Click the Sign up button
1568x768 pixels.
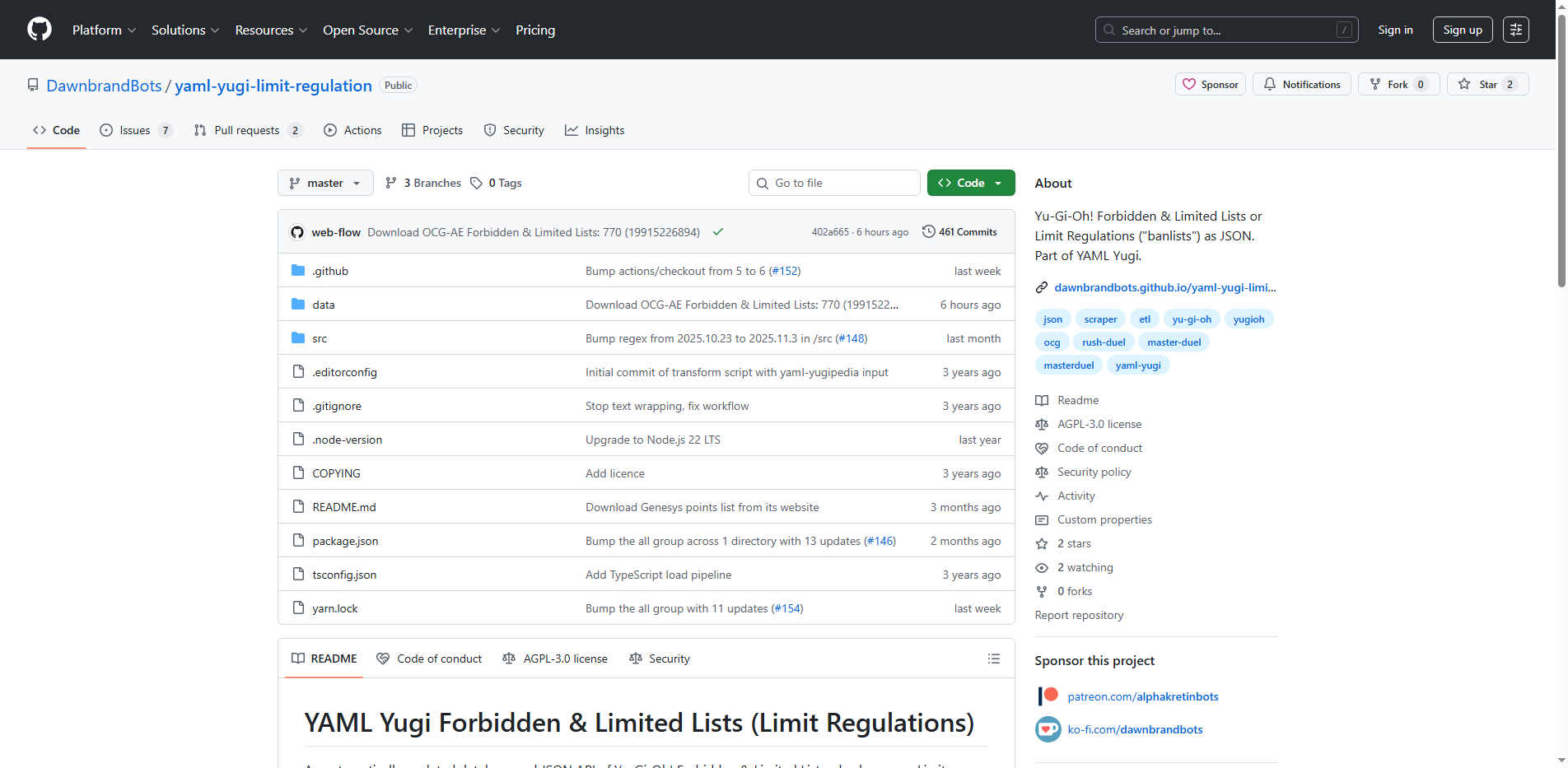1463,30
